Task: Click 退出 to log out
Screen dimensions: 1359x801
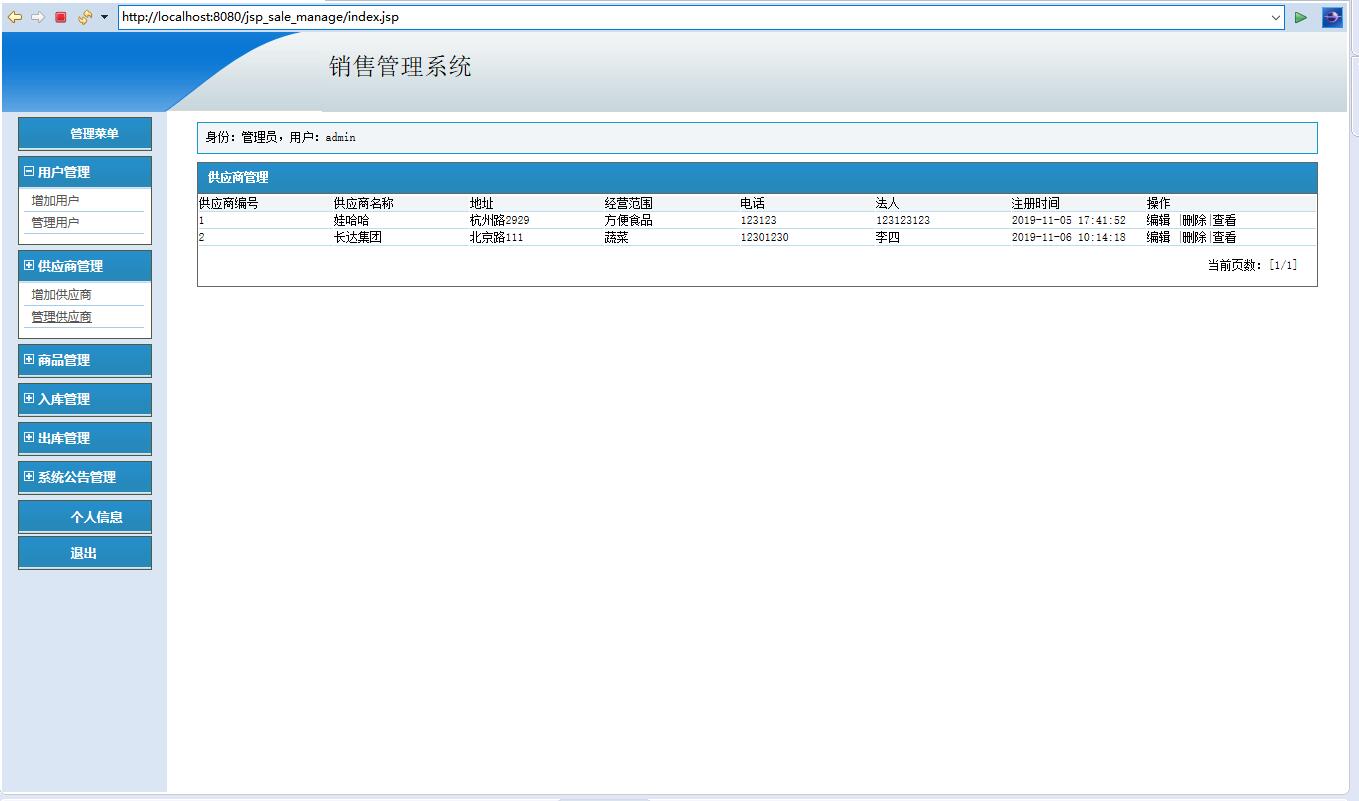Action: (84, 551)
